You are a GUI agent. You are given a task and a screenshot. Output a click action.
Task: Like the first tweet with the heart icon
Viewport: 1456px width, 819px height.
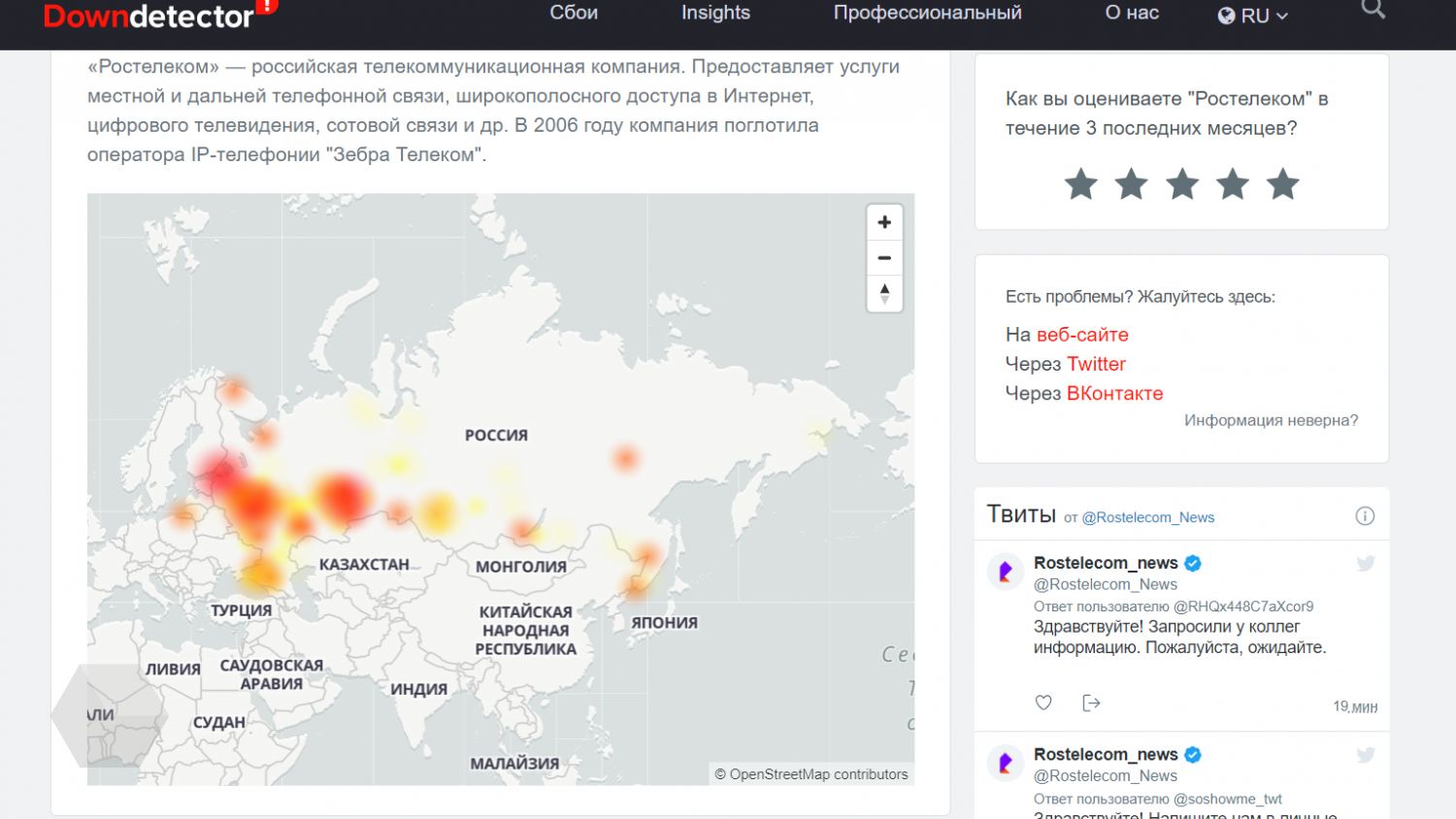(1043, 703)
